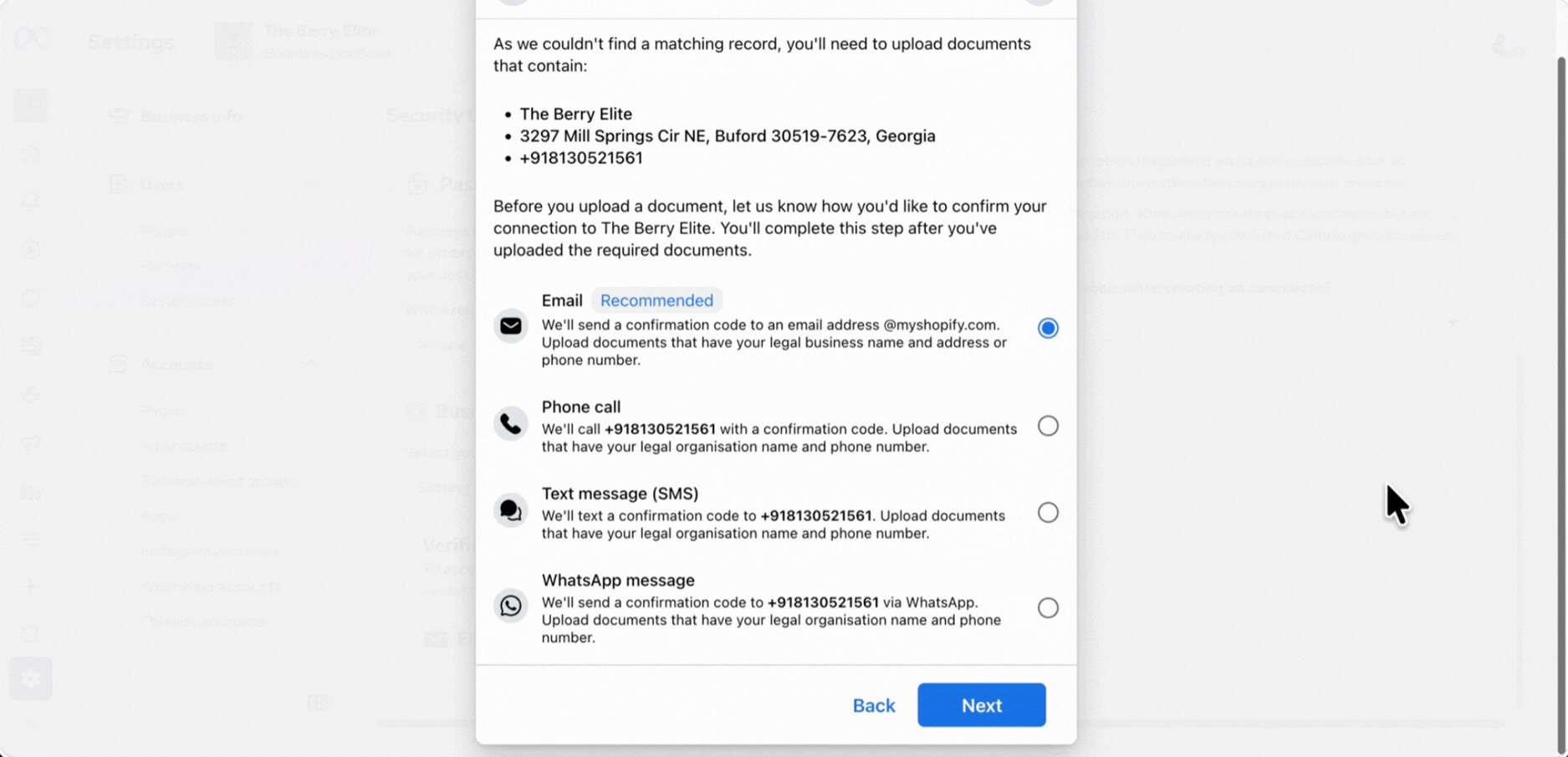Image resolution: width=1568 pixels, height=757 pixels.
Task: Open Business asset groups in the background menu
Action: tap(219, 481)
